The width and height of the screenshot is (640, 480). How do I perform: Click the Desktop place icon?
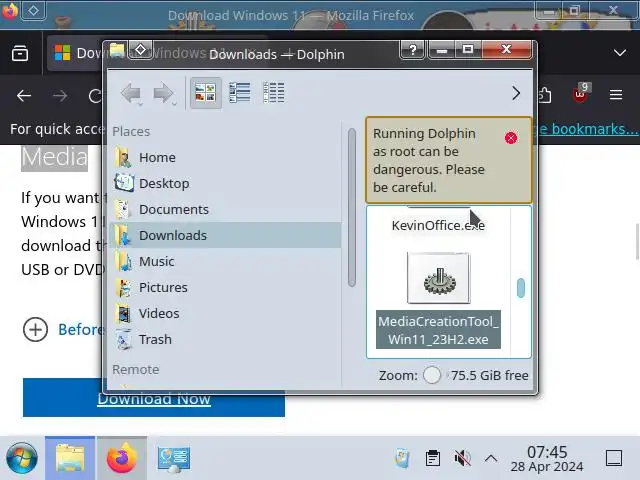tap(124, 183)
